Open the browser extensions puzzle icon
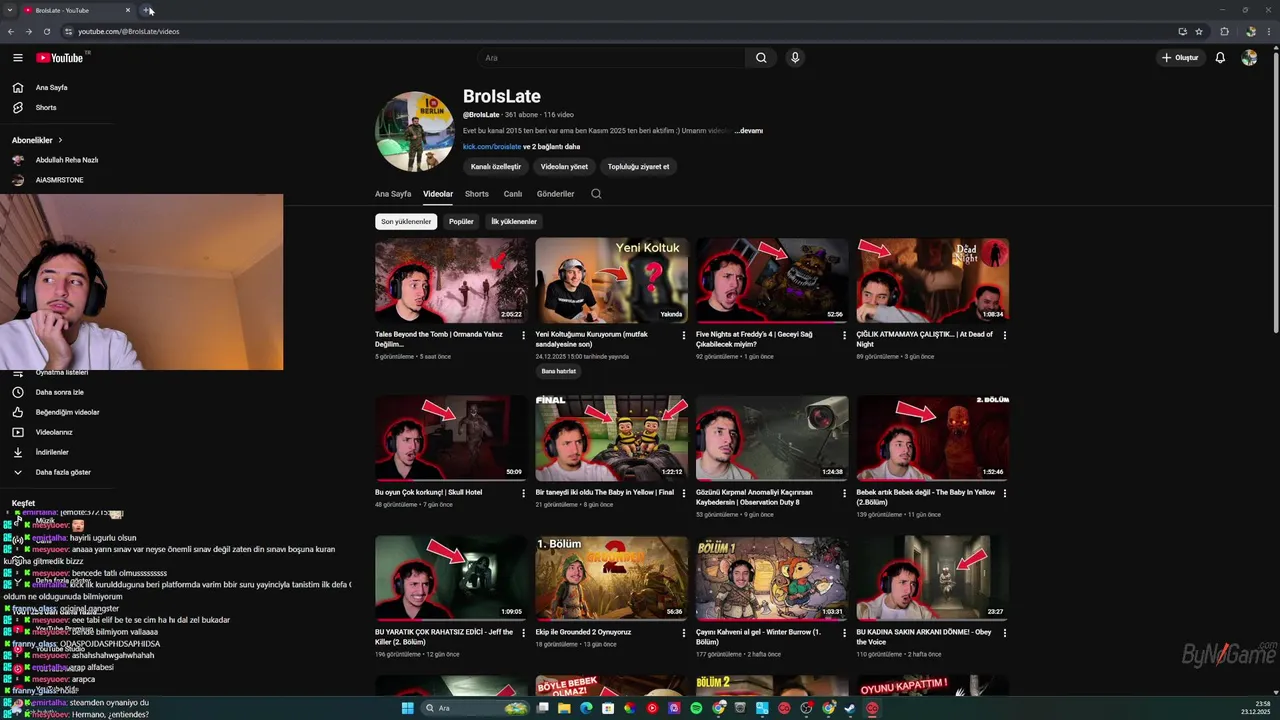The width and height of the screenshot is (1280, 720). 1224,31
